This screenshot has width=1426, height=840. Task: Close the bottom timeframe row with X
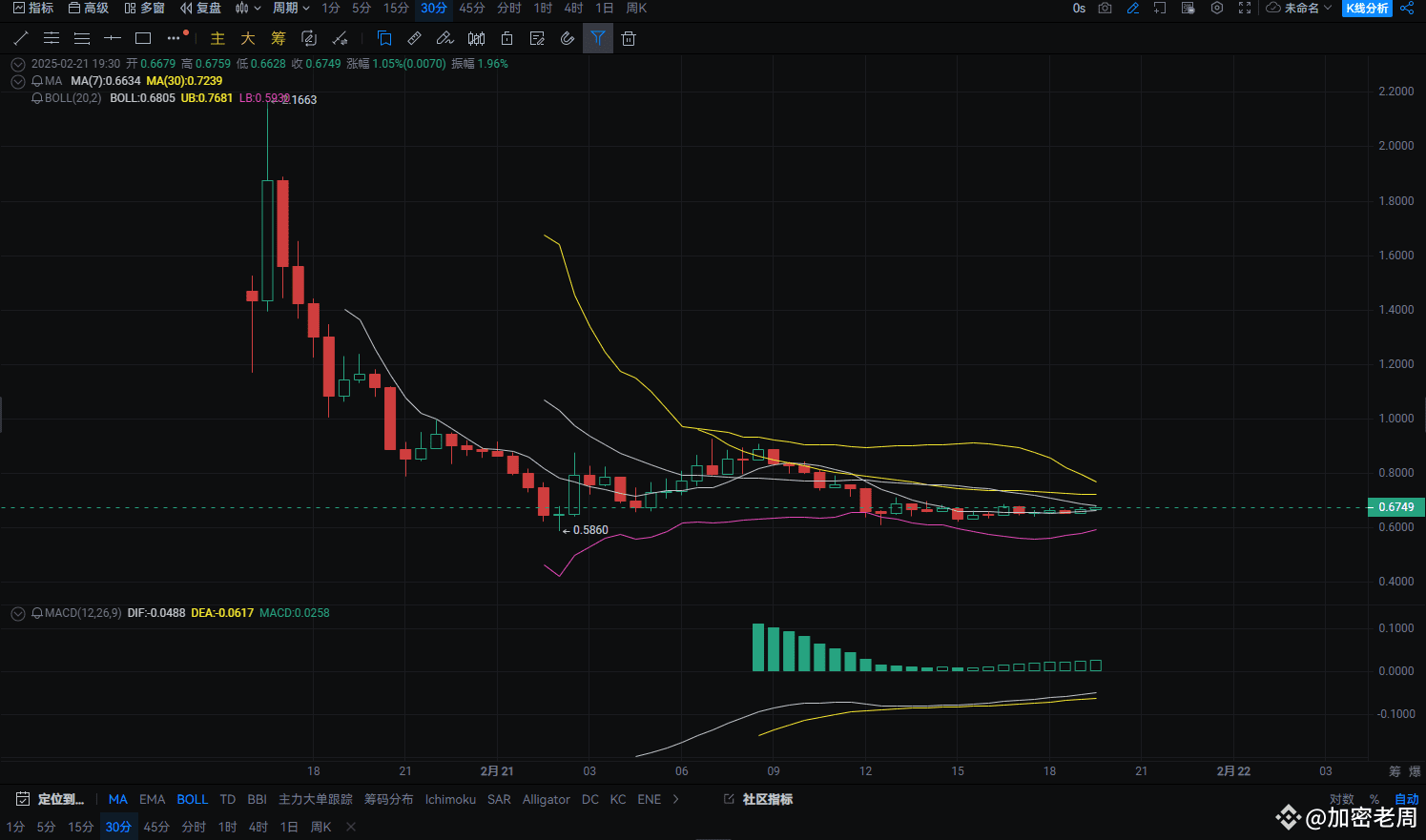coord(351,827)
